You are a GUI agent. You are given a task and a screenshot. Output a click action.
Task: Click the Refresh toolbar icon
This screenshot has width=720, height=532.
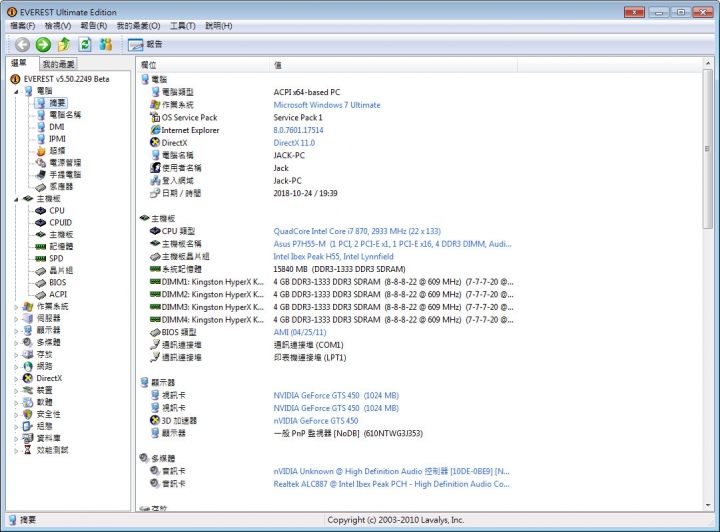pos(85,45)
